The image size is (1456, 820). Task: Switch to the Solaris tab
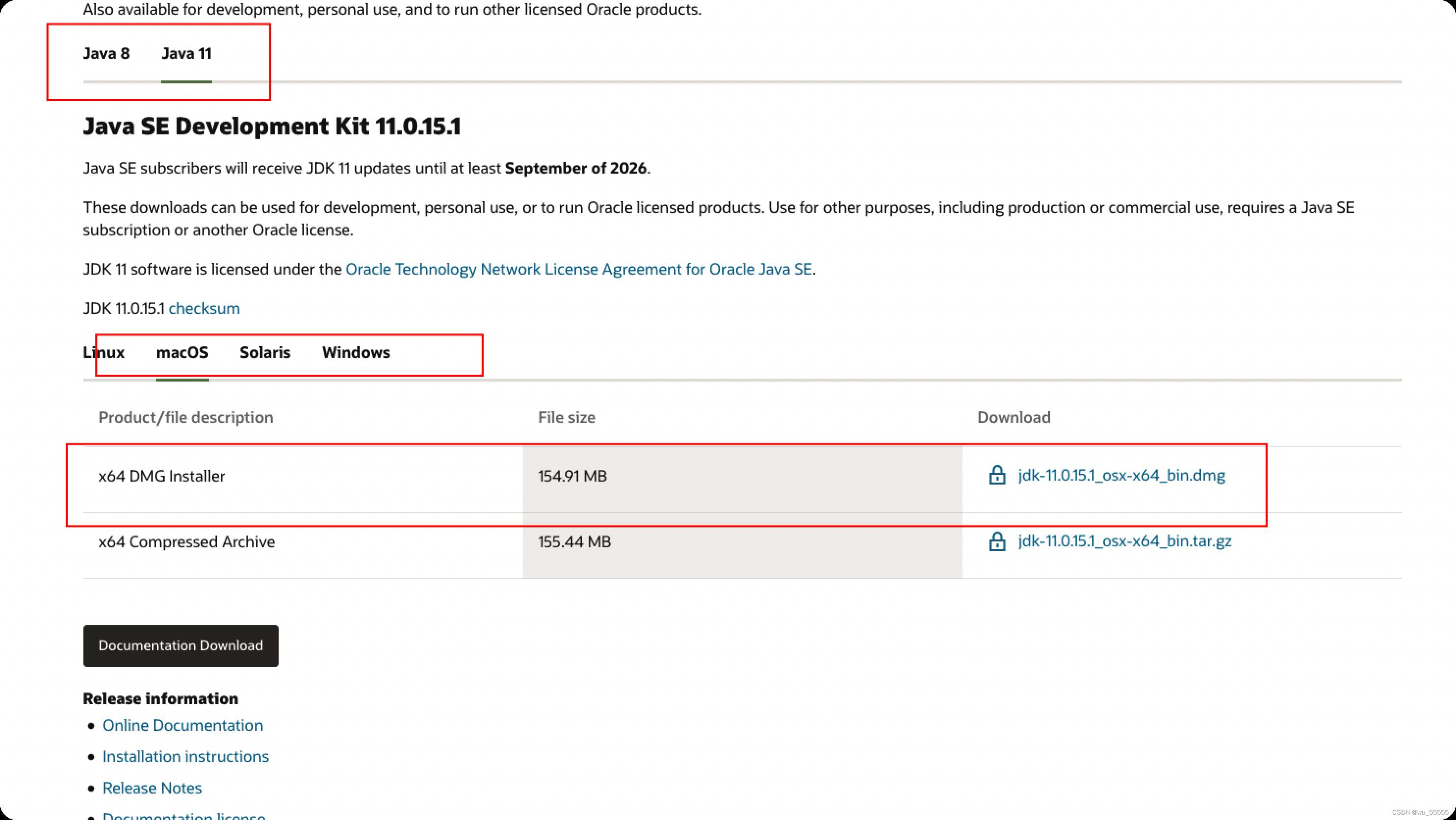(x=265, y=352)
